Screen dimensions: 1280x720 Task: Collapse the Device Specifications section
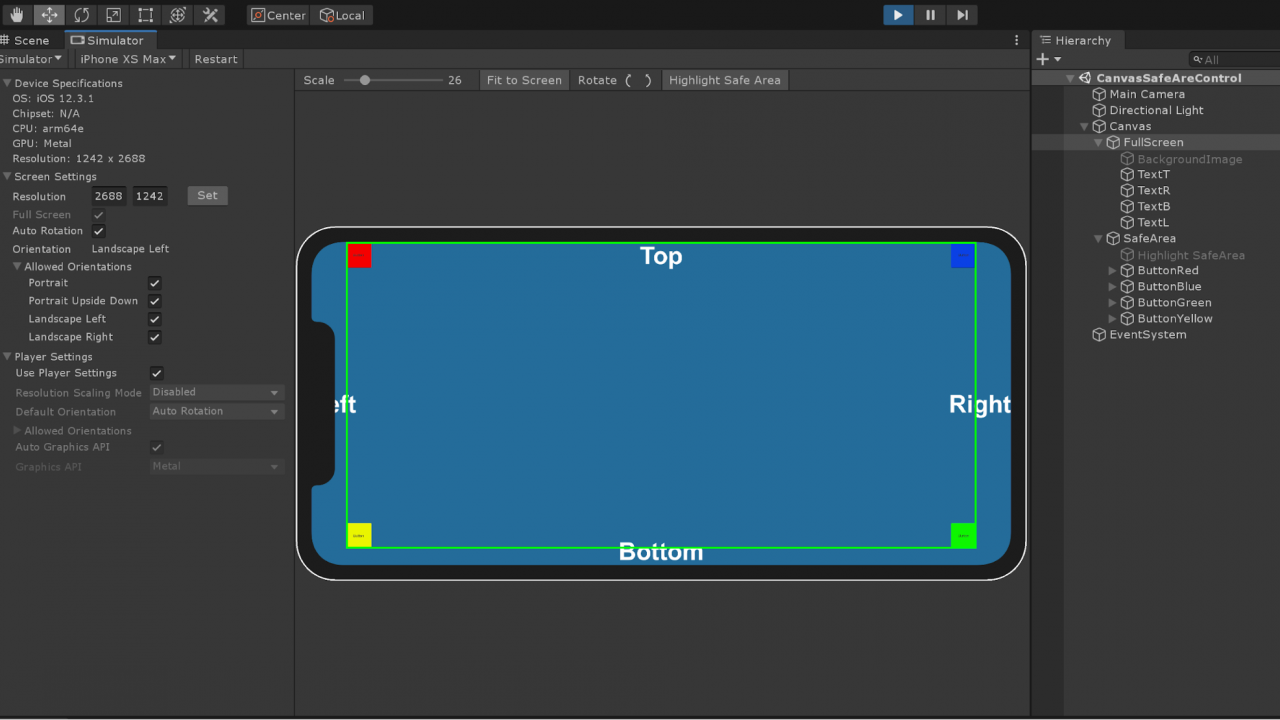click(7, 84)
